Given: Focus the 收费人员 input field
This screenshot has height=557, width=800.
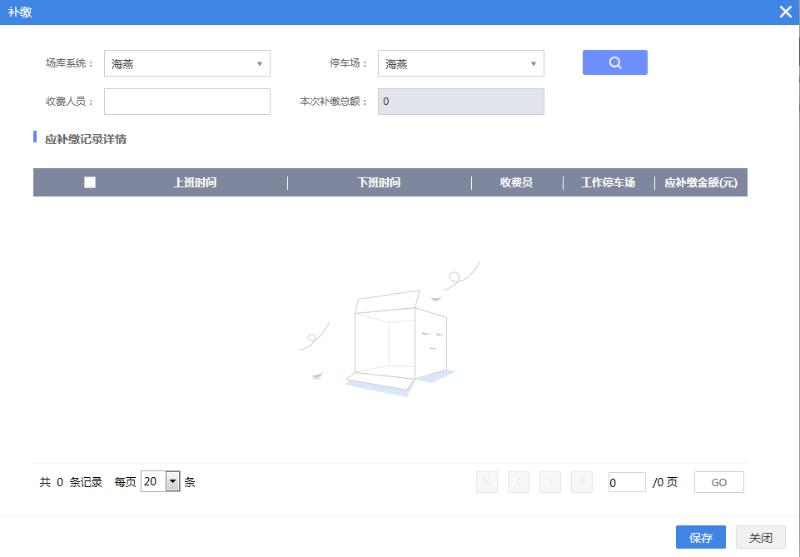Looking at the screenshot, I should [x=187, y=102].
